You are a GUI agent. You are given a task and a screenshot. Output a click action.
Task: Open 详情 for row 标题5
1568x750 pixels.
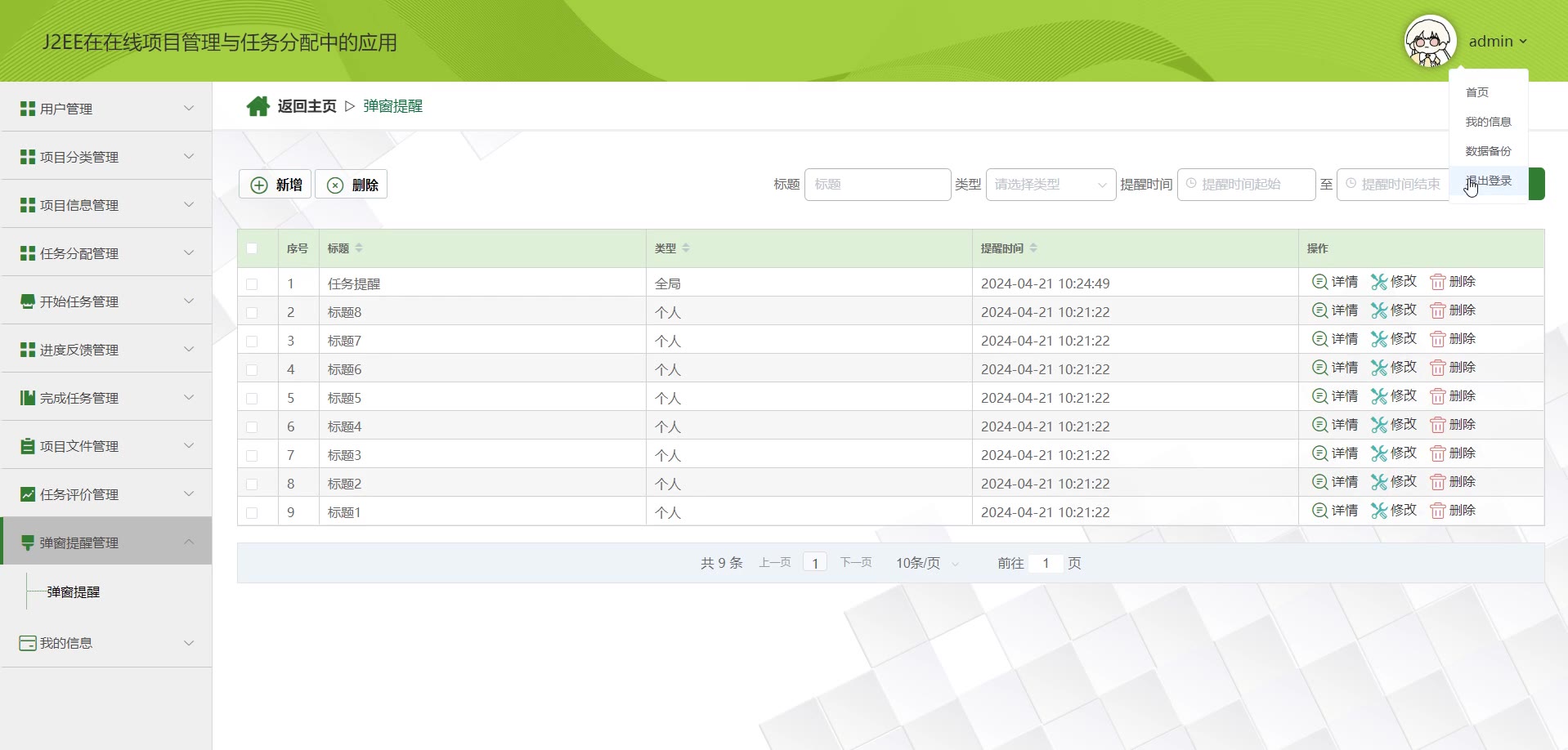point(1335,396)
